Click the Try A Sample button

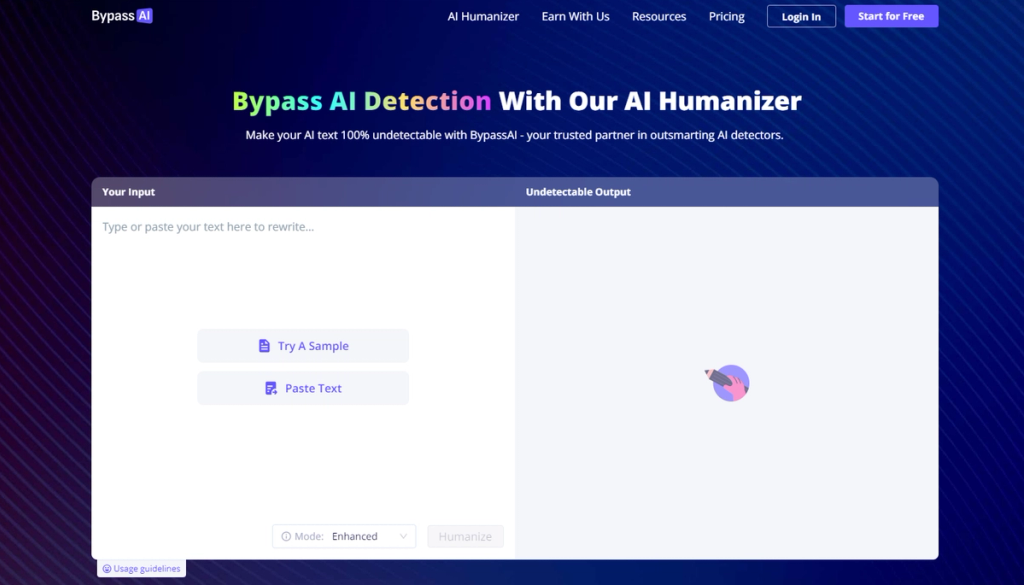click(x=303, y=345)
